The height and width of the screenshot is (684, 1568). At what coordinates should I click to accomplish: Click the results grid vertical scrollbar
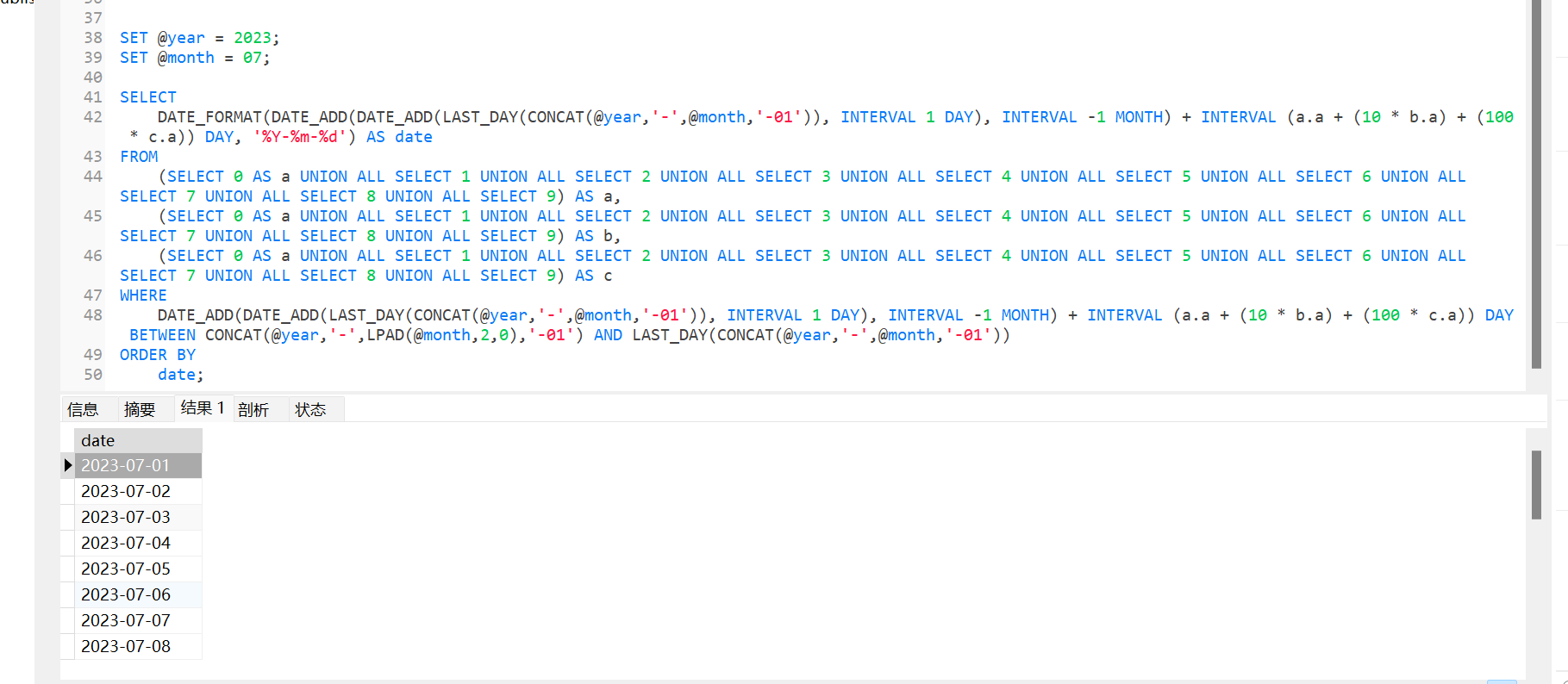click(x=1536, y=484)
